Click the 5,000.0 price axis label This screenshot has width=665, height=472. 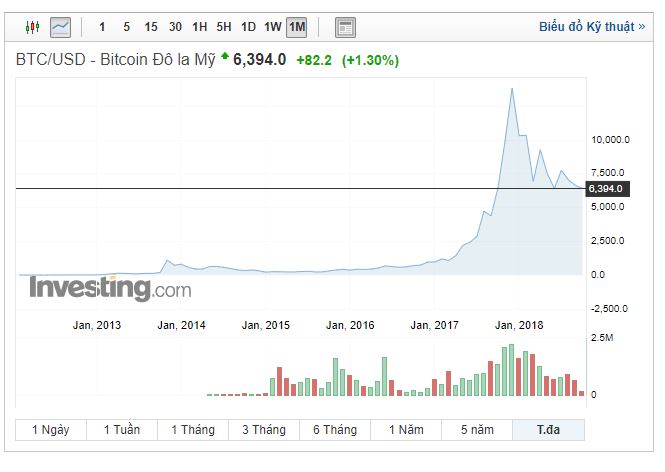pos(607,207)
